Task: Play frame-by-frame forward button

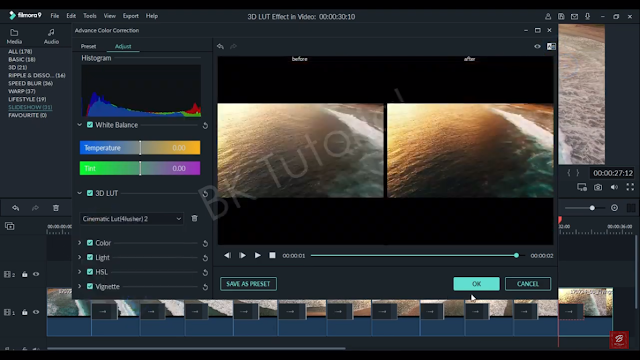Action: pos(242,256)
